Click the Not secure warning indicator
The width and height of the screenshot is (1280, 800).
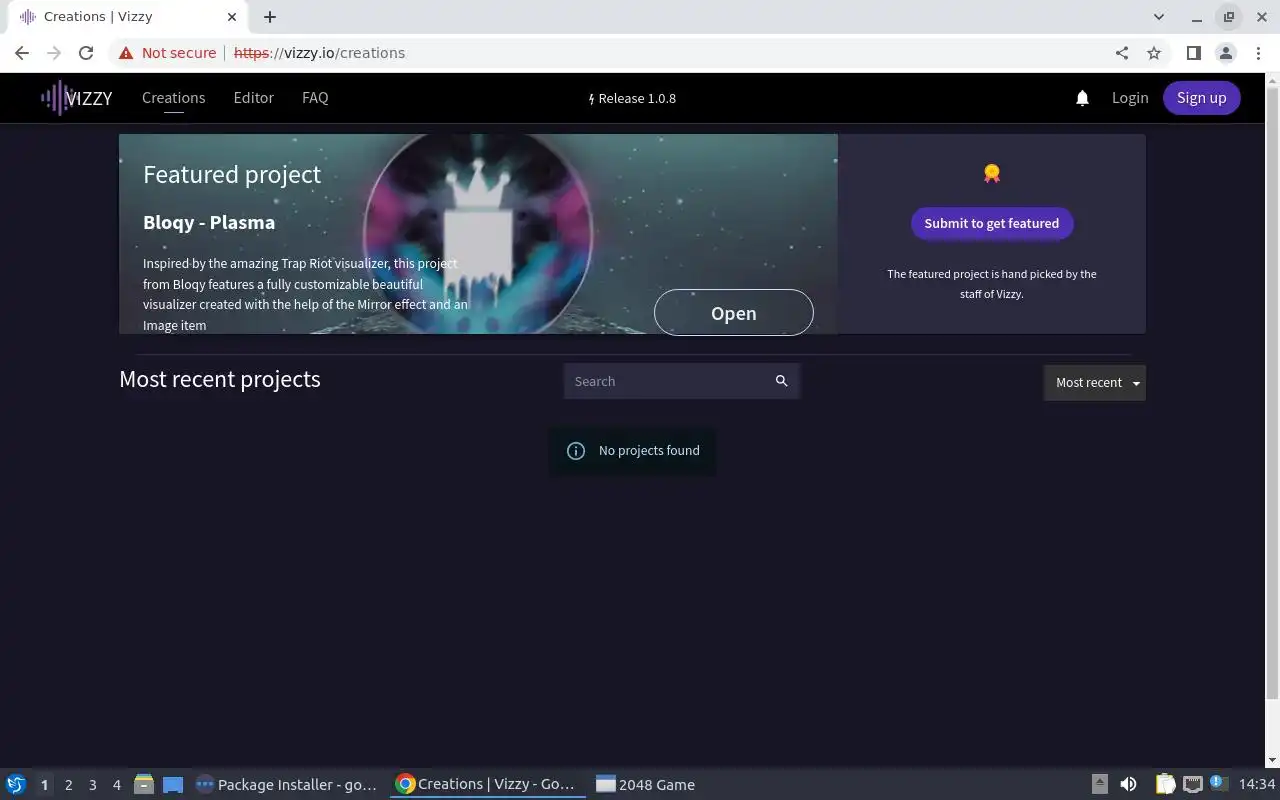(x=168, y=53)
